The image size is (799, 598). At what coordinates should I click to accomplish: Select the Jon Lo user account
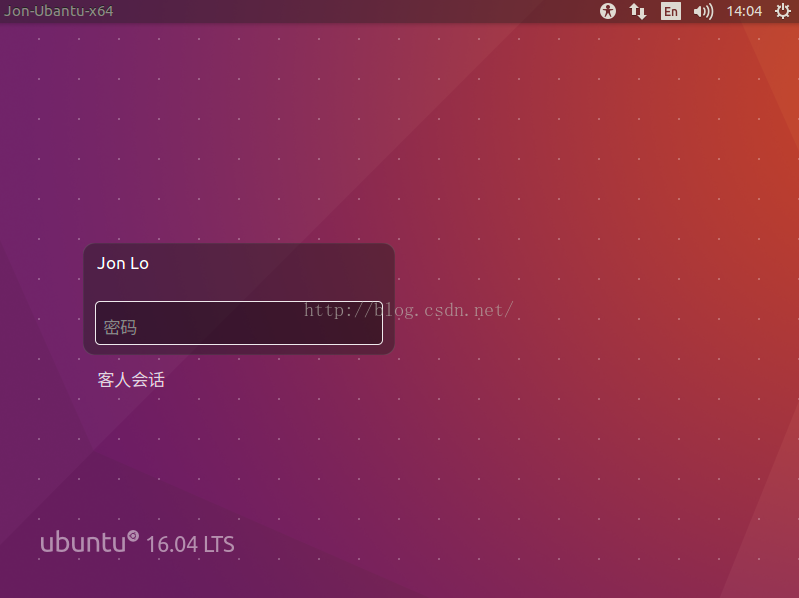click(x=123, y=263)
